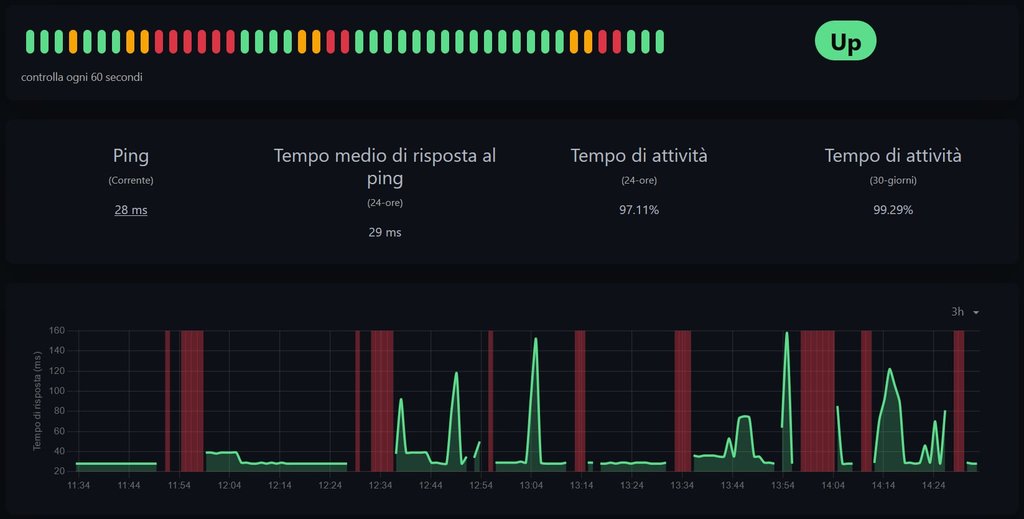Select the leftmost green heartbeat pill

(30, 42)
